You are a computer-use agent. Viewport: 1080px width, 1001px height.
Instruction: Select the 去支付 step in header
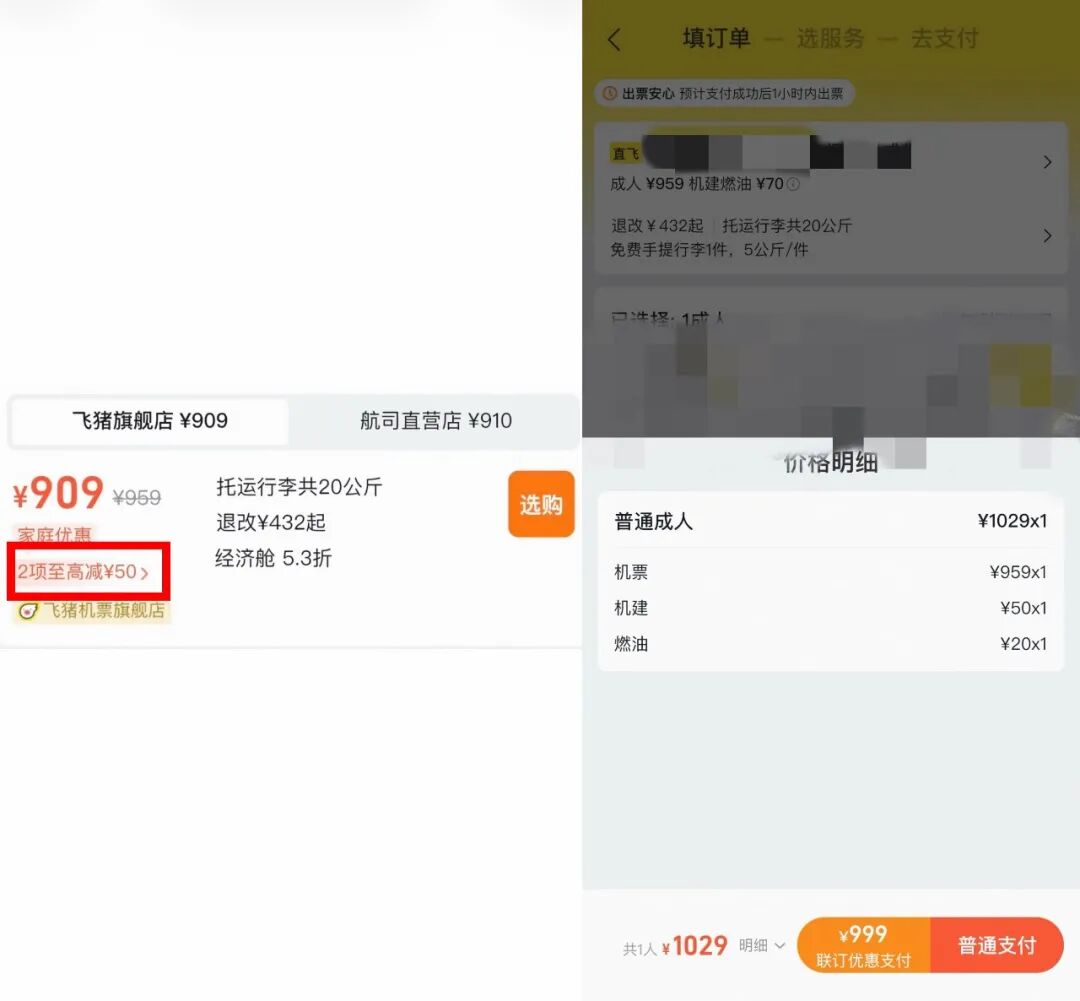[x=943, y=39]
